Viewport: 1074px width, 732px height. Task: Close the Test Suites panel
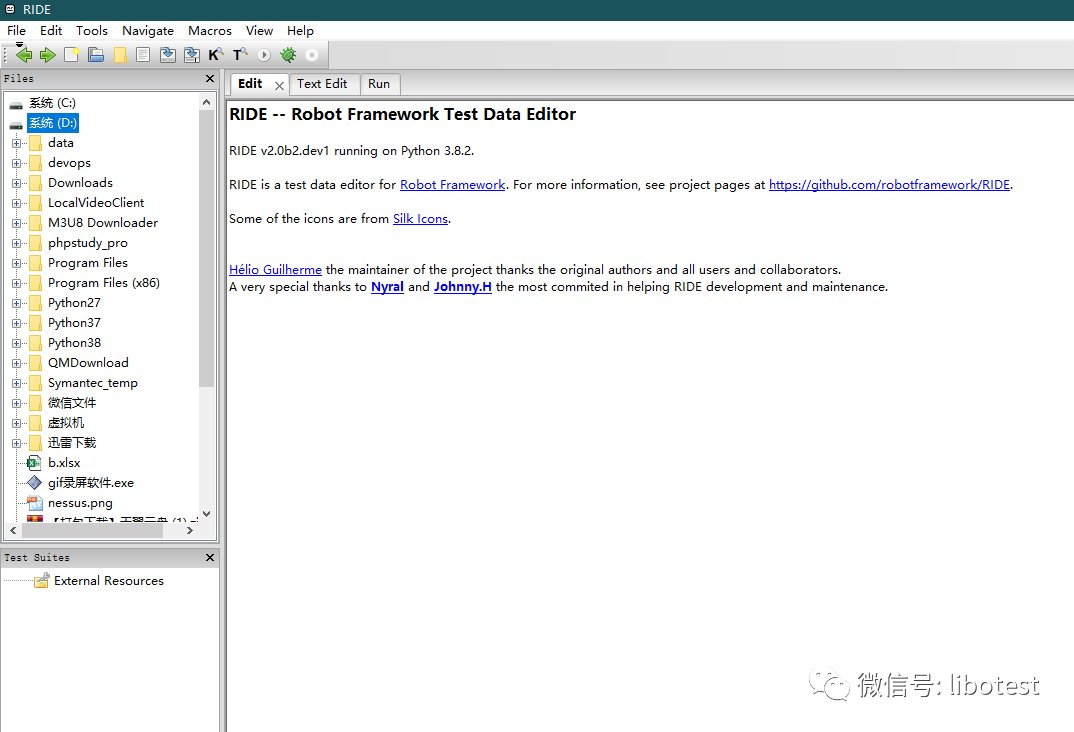pos(210,557)
